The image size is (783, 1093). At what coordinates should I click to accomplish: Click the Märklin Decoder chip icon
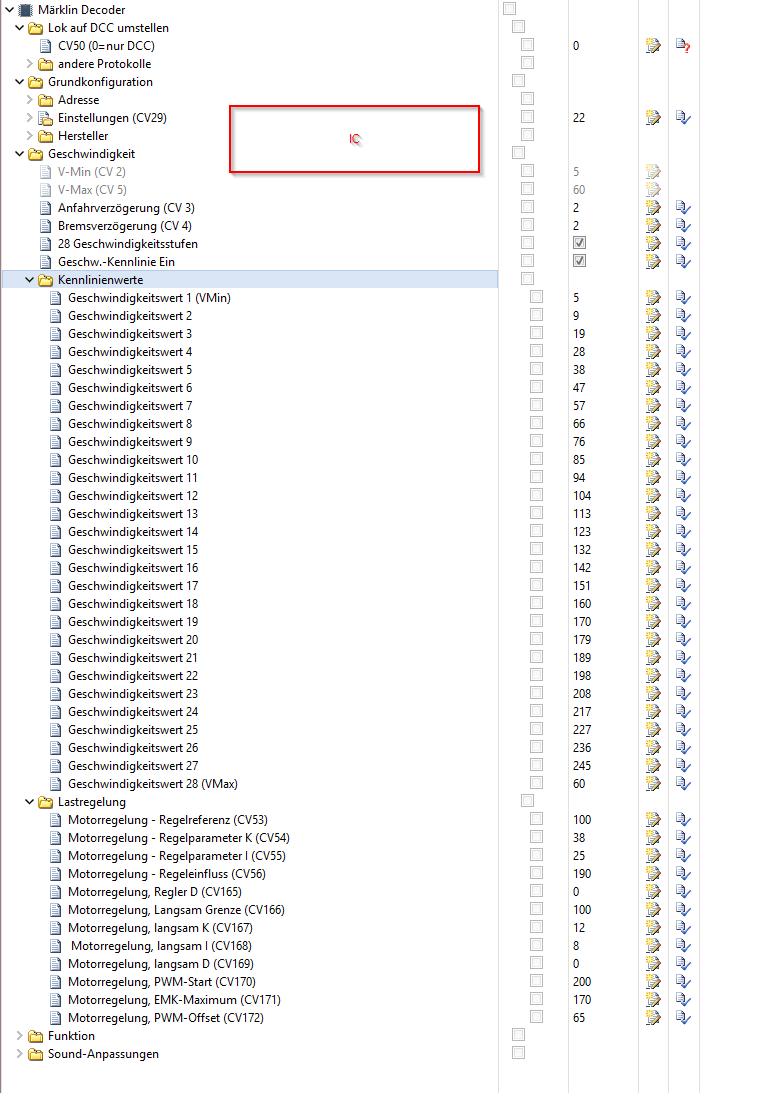click(x=25, y=10)
